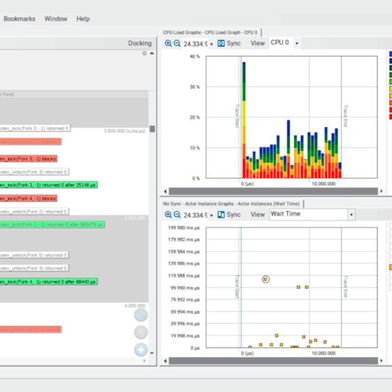Click the trace view scroll-down arrow
The width and height of the screenshot is (392, 392).
click(x=152, y=353)
